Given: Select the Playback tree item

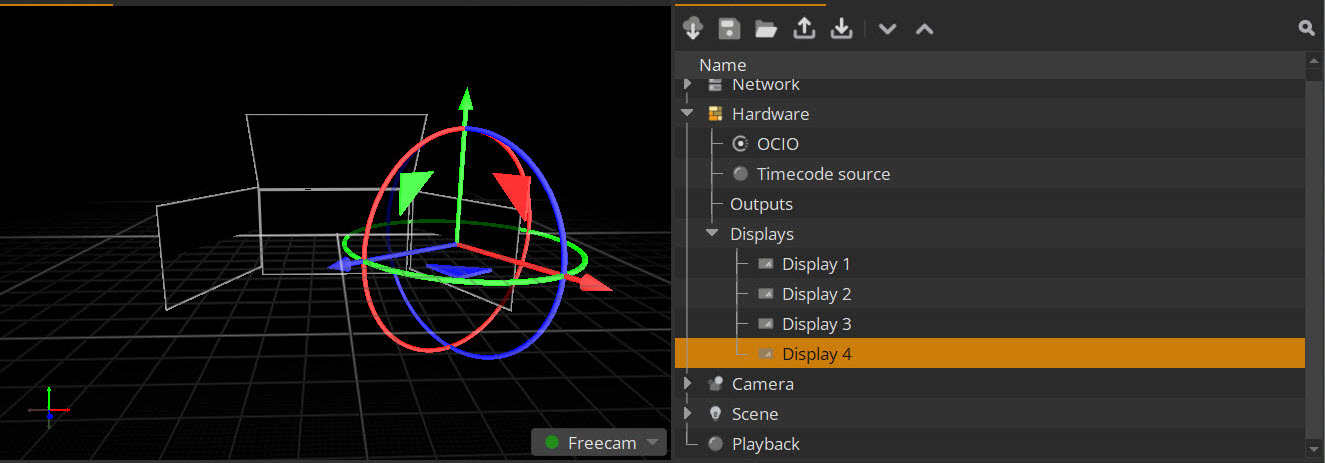Looking at the screenshot, I should point(765,444).
